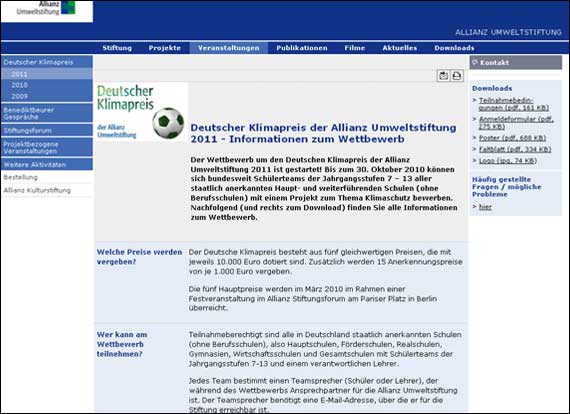Viewport: 570px width, 414px height.
Task: Select year 2009 in sidebar
Action: click(x=47, y=96)
